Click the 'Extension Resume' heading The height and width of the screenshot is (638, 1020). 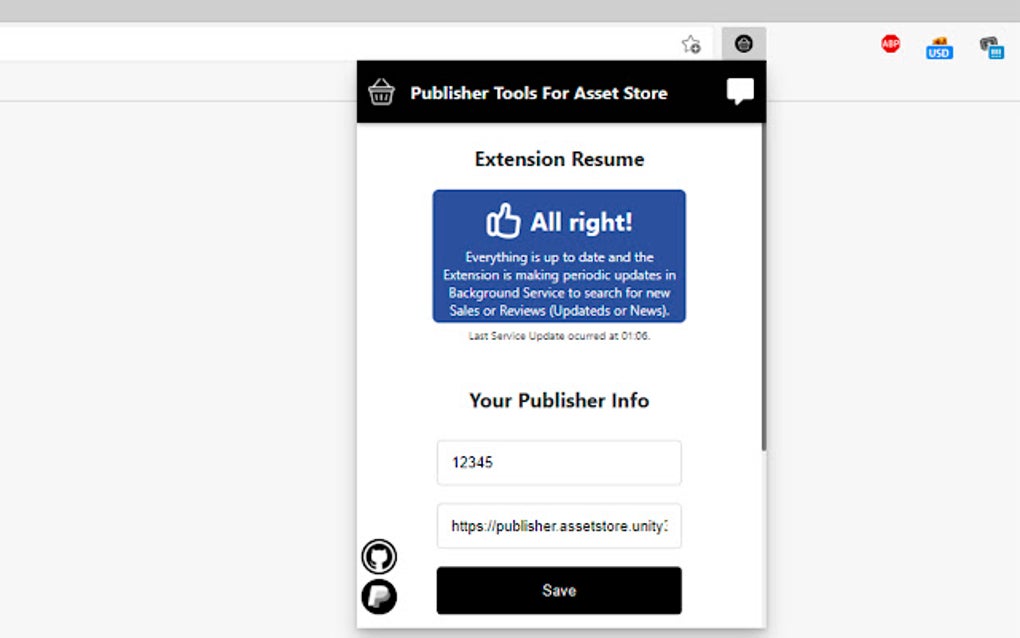click(x=558, y=158)
